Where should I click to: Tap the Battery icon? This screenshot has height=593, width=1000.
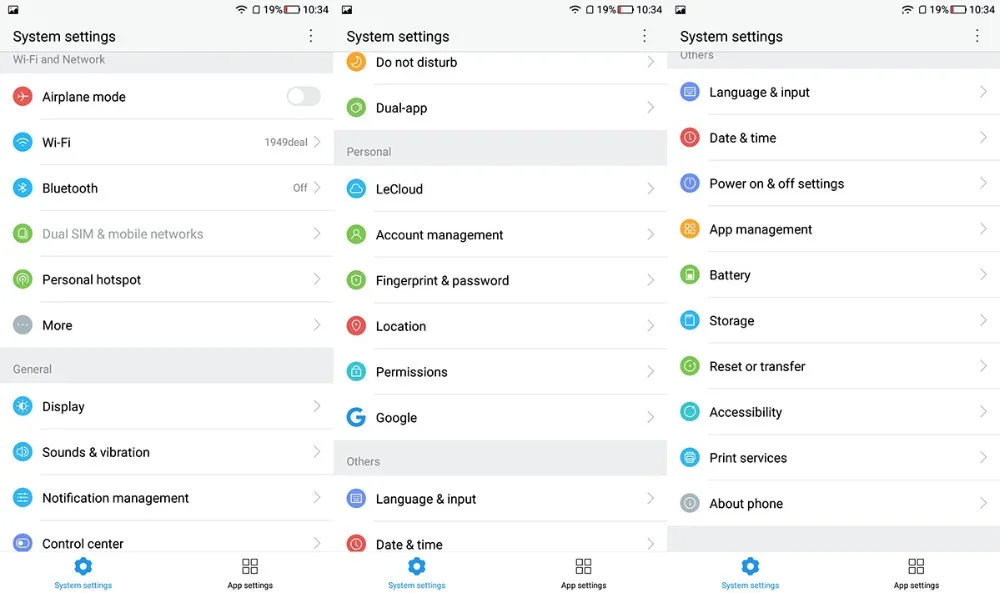click(690, 275)
